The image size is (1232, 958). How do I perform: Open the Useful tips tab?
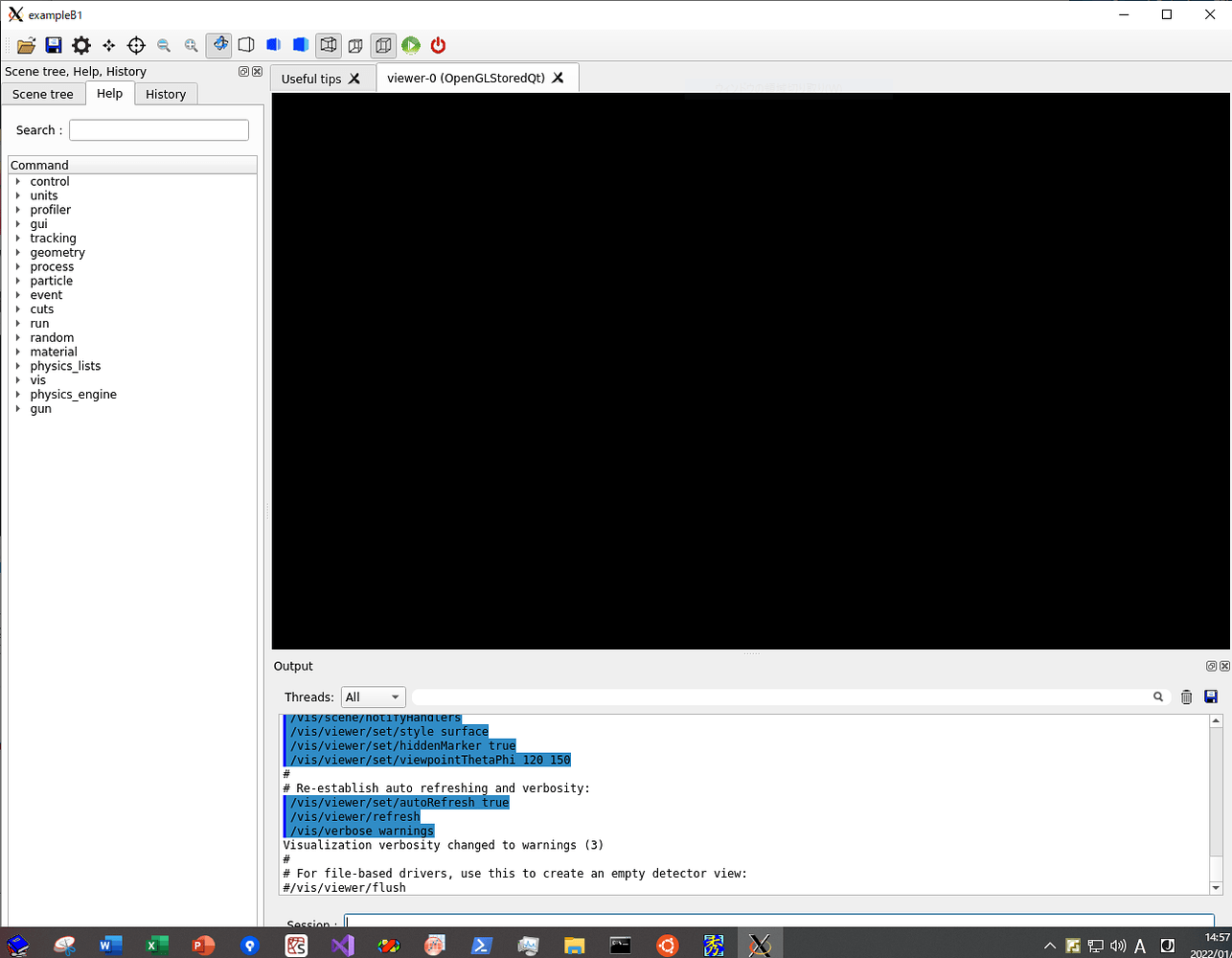[311, 78]
